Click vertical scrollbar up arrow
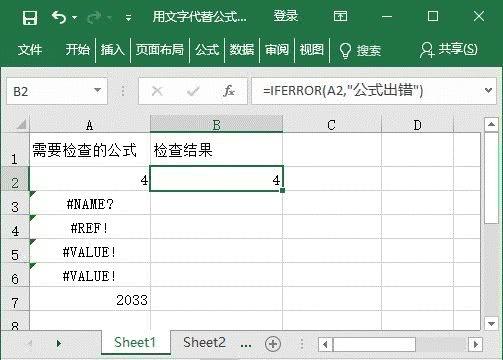Image resolution: width=503 pixels, height=360 pixels. pyautogui.click(x=491, y=124)
